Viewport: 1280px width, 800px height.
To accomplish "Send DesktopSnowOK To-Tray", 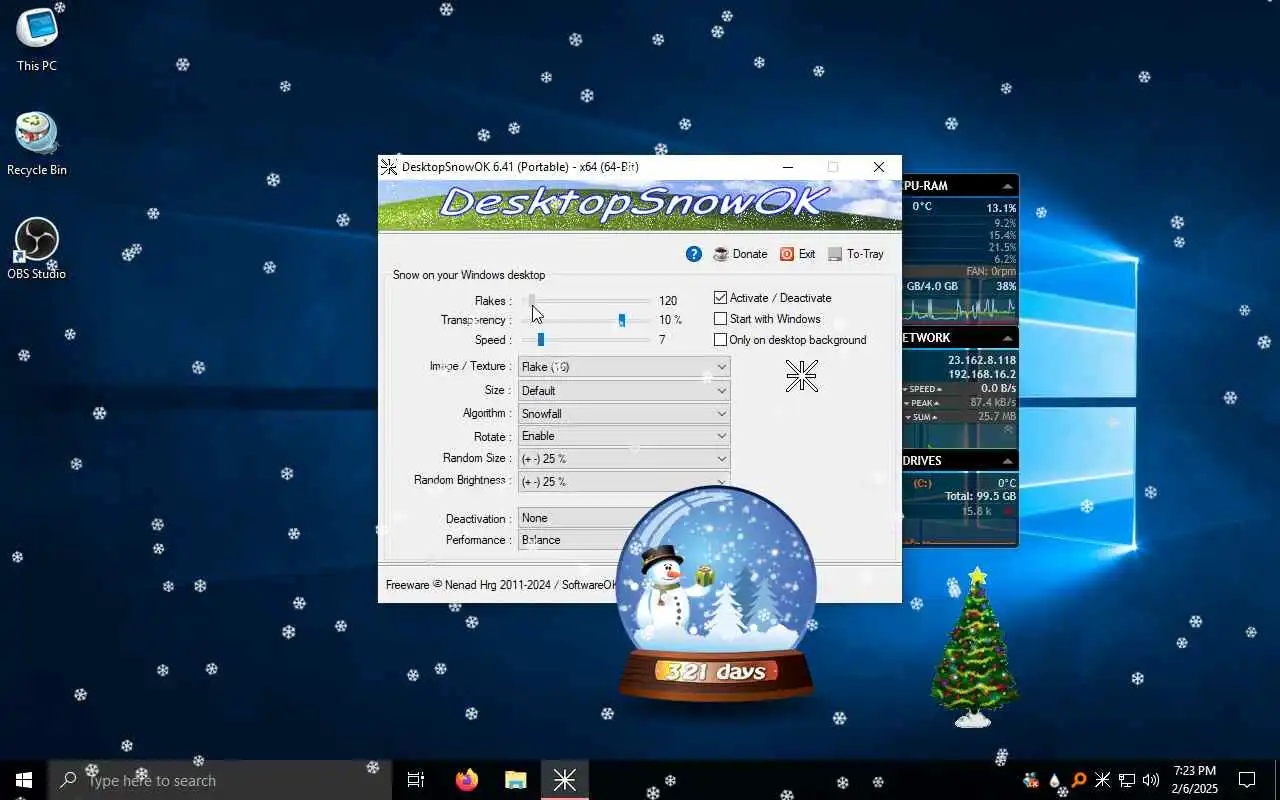I will coord(855,254).
